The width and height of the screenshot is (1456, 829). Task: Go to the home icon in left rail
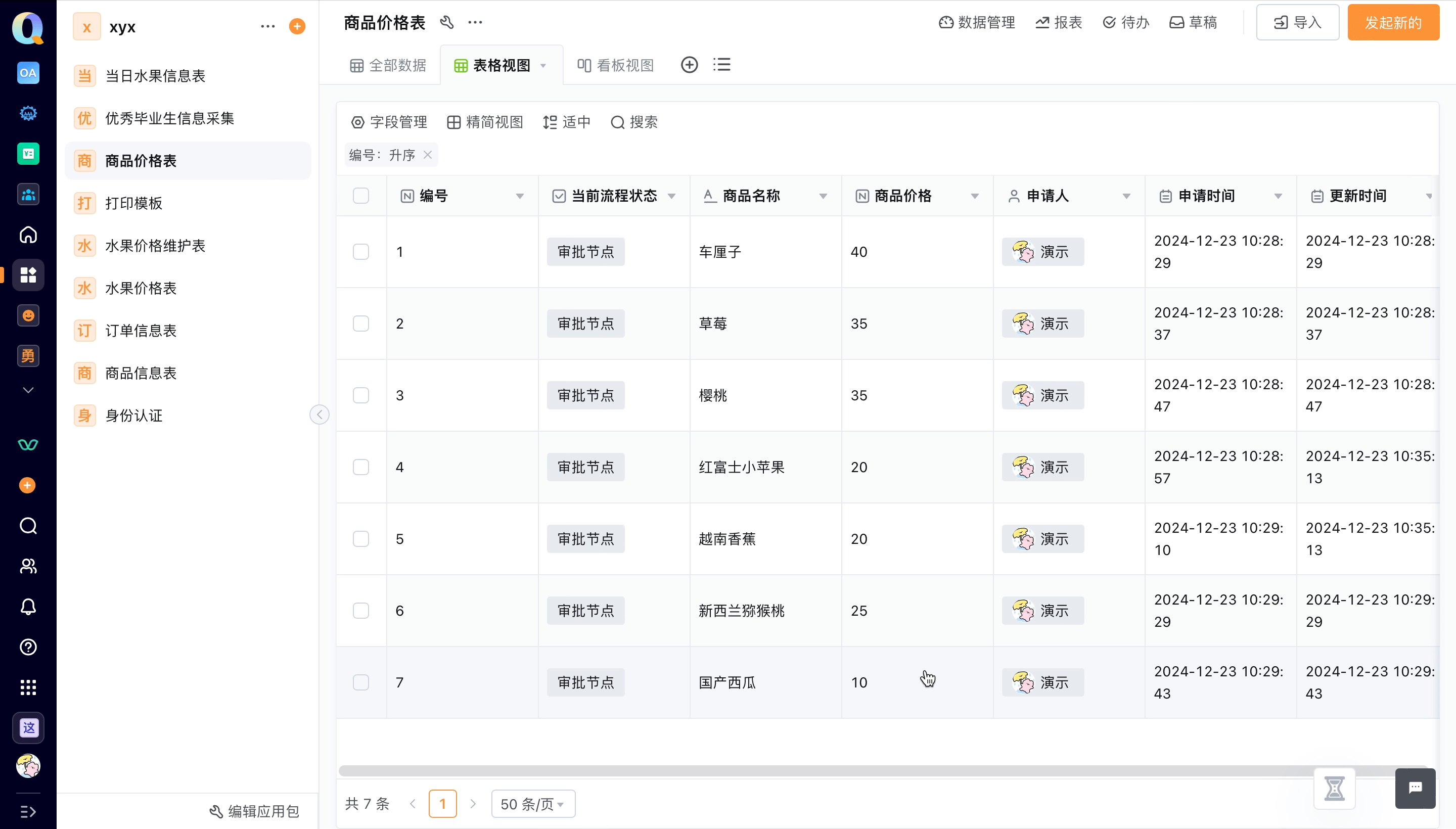tap(28, 235)
